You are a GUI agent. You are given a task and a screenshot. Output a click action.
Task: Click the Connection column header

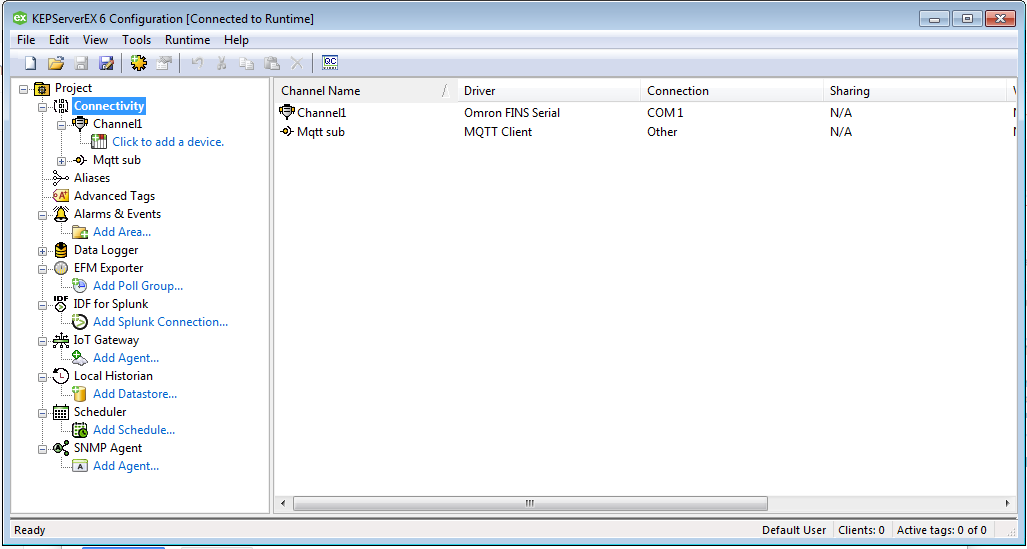click(x=732, y=91)
